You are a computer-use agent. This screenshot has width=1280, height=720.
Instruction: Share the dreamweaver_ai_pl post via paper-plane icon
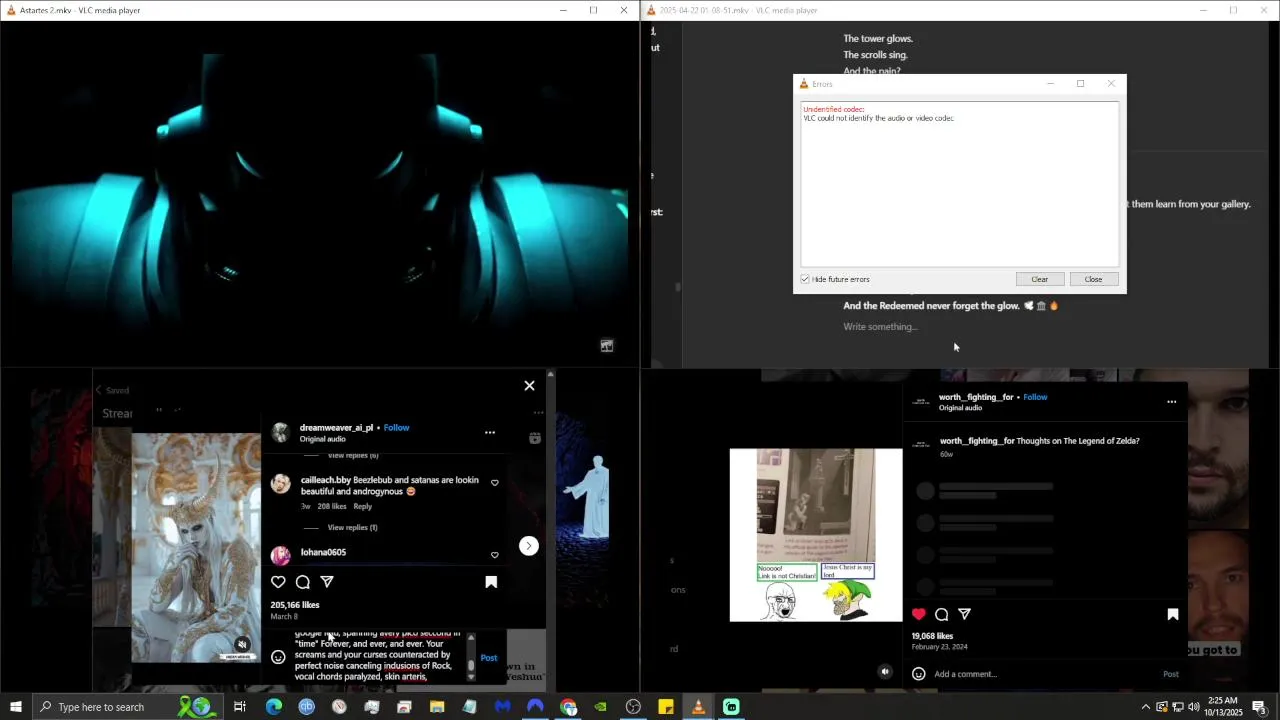tap(327, 582)
